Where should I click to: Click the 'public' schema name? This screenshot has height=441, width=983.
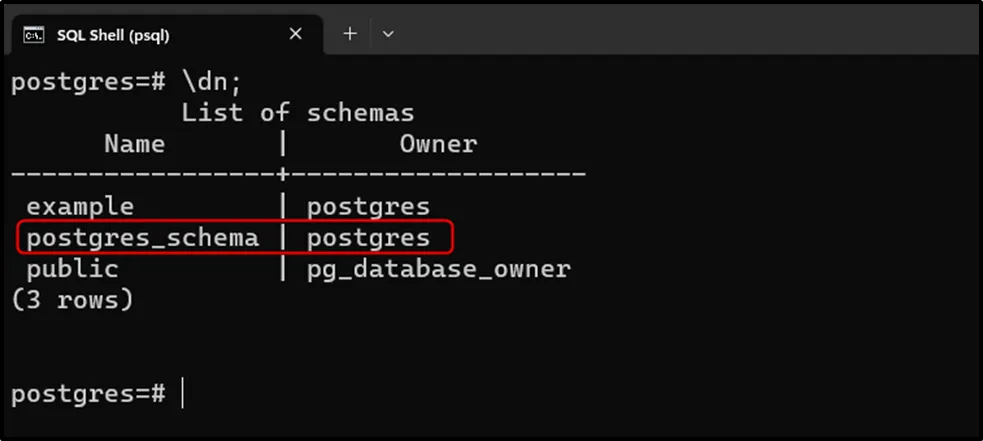[x=72, y=269]
